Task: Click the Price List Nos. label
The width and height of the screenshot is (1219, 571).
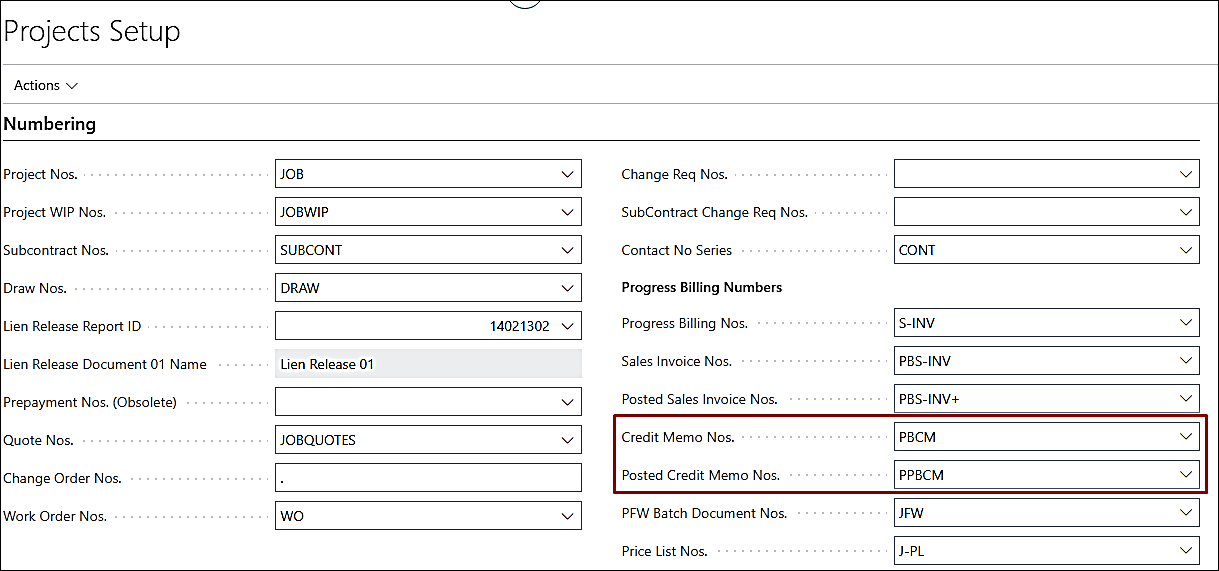Action: 664,551
